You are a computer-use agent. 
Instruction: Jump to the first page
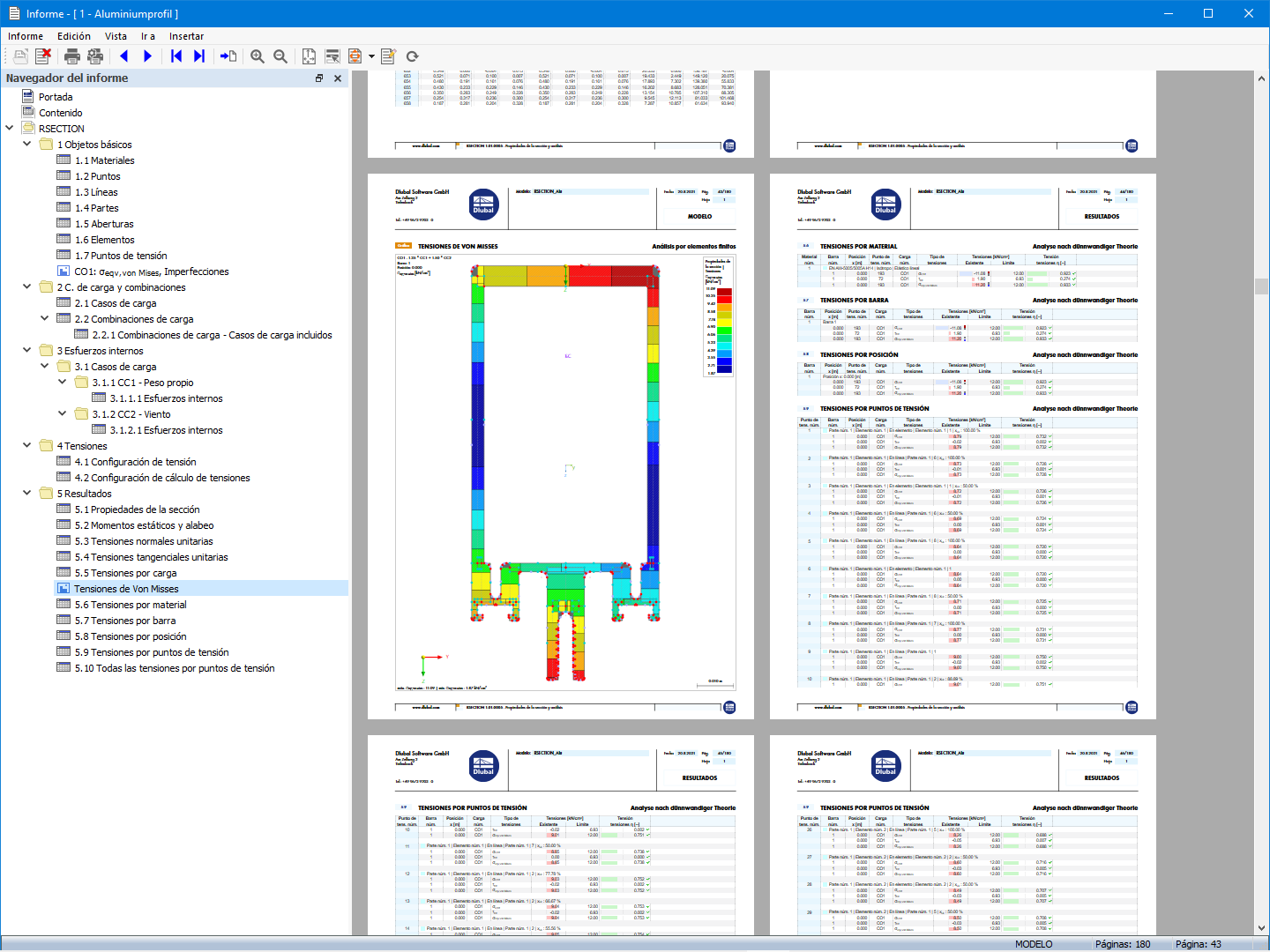pyautogui.click(x=176, y=56)
